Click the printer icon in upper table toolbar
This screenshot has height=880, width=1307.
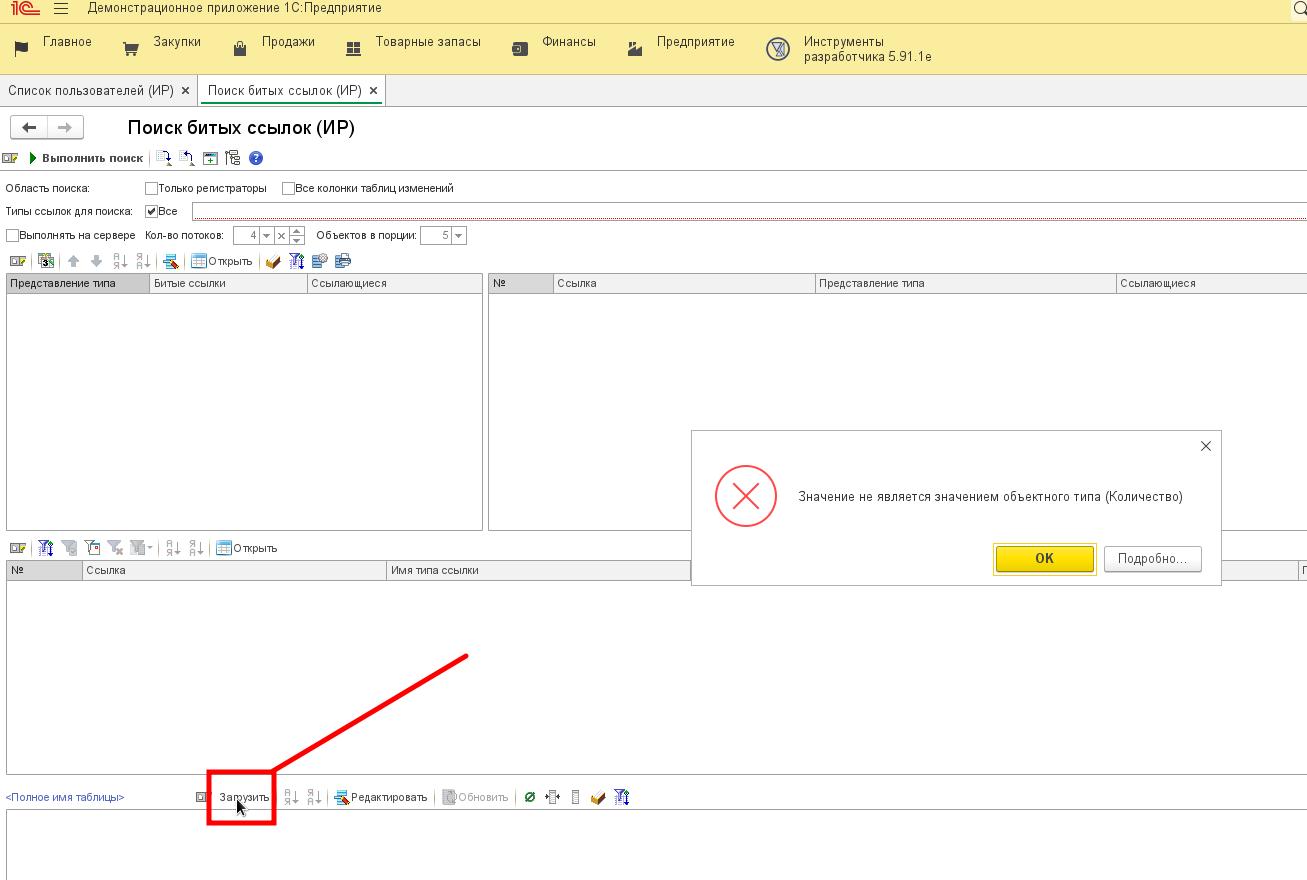point(343,261)
